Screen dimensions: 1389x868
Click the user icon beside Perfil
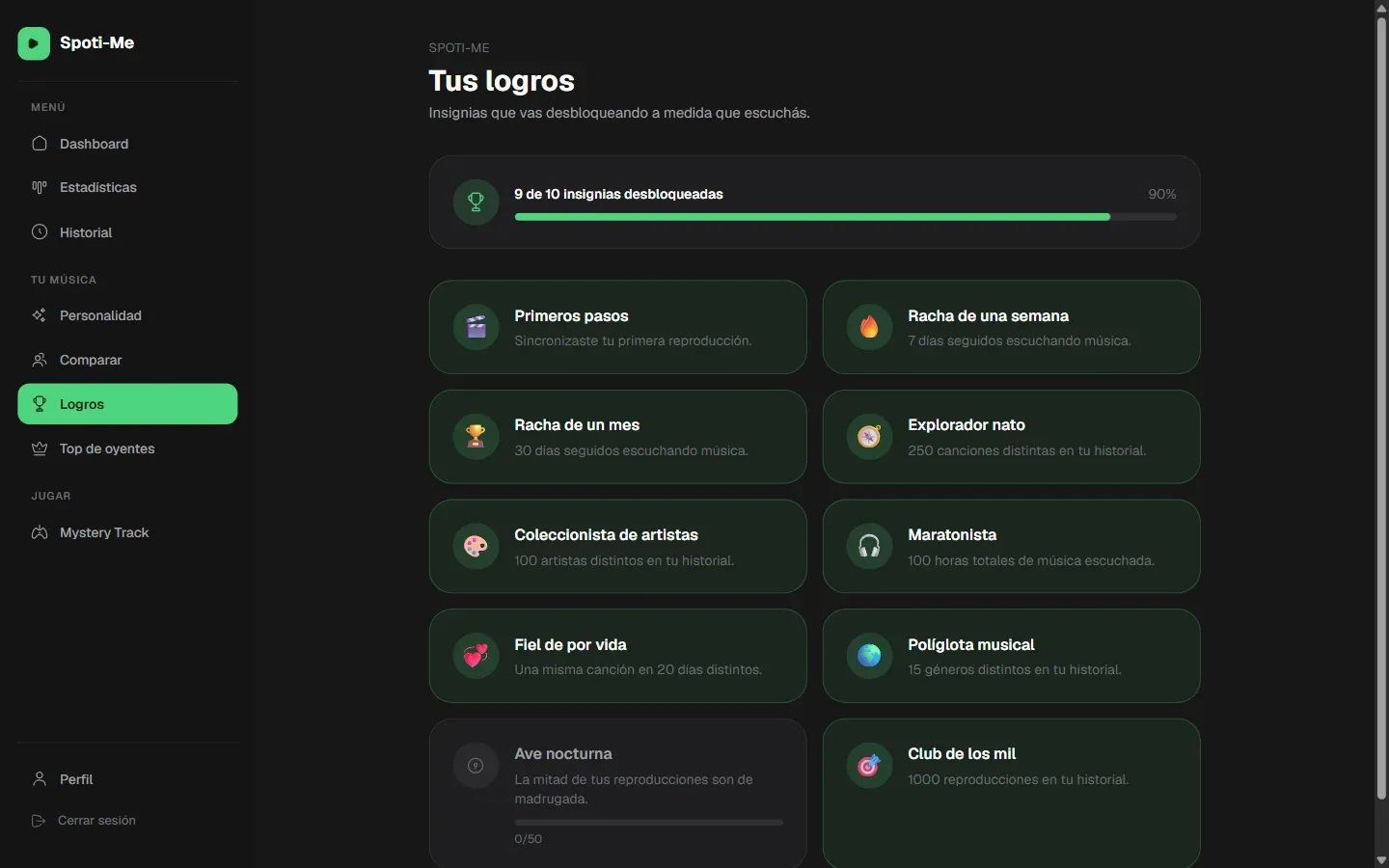coord(40,779)
